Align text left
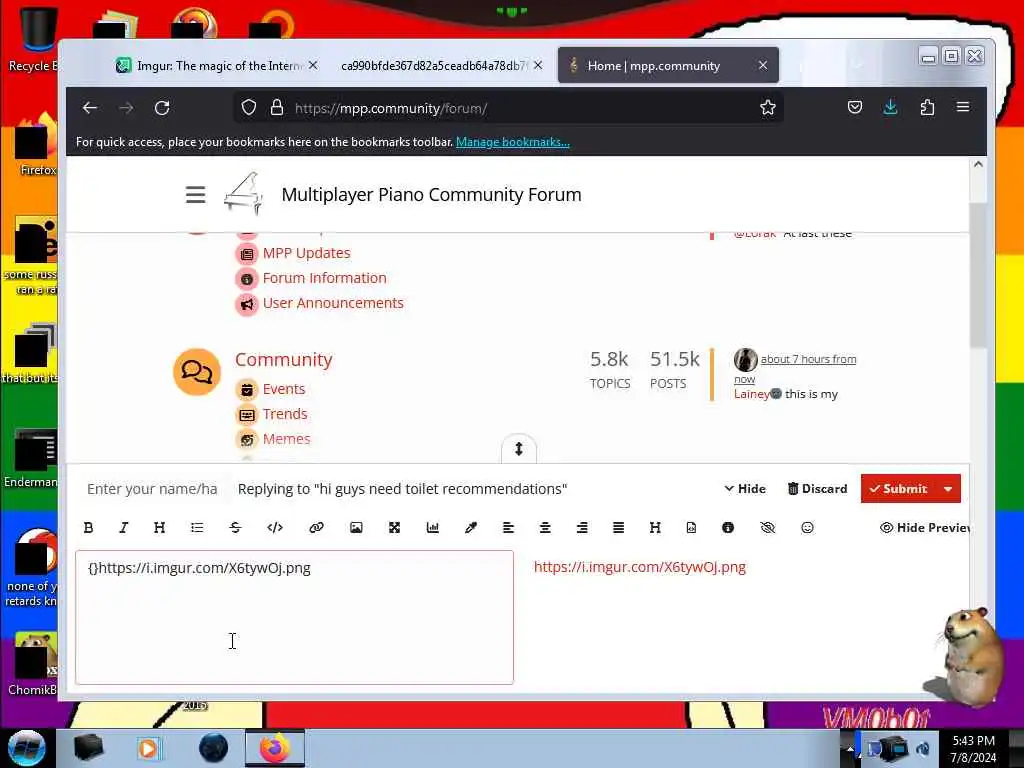This screenshot has height=768, width=1024. 508,528
